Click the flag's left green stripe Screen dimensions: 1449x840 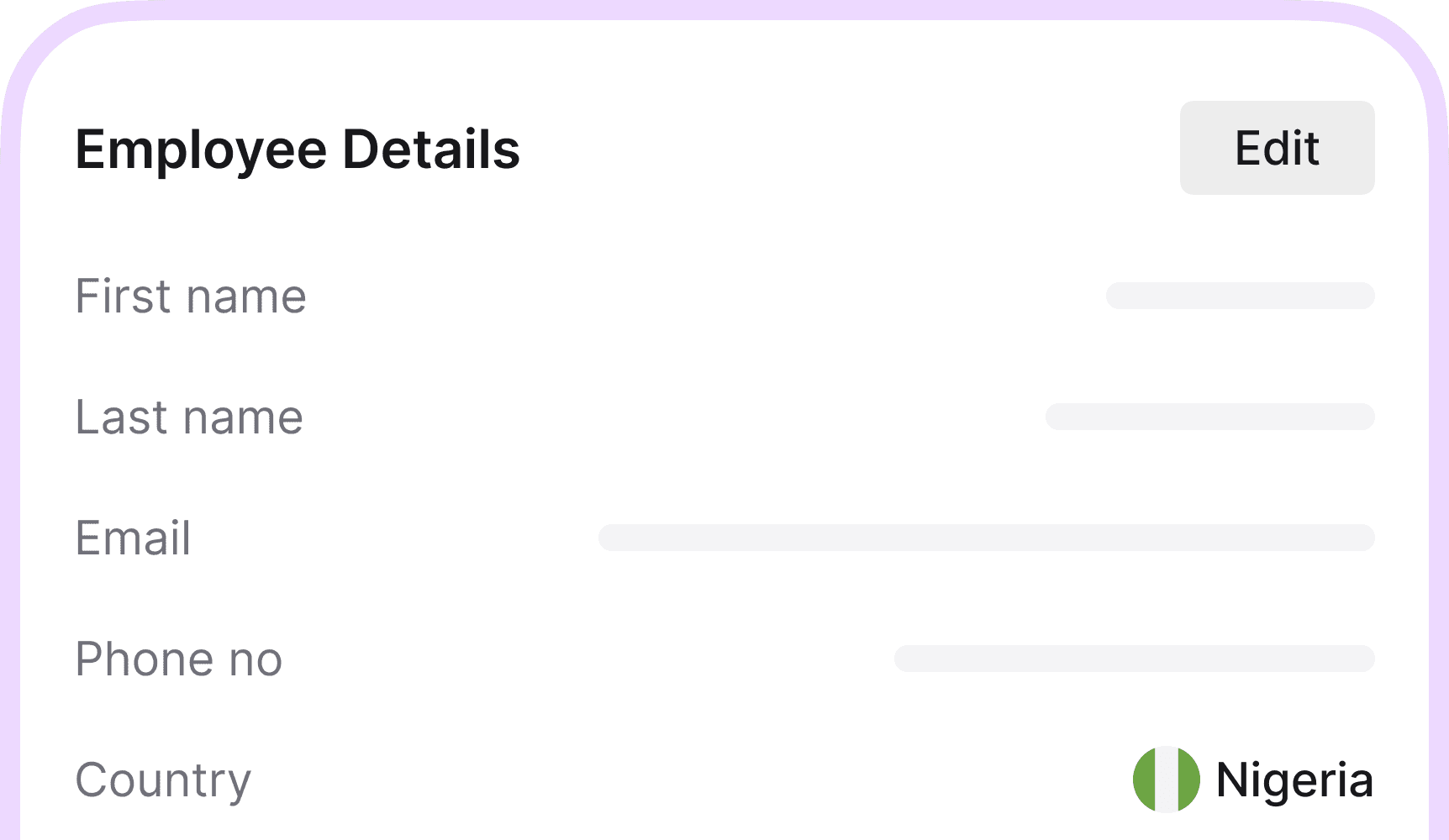tap(1145, 780)
